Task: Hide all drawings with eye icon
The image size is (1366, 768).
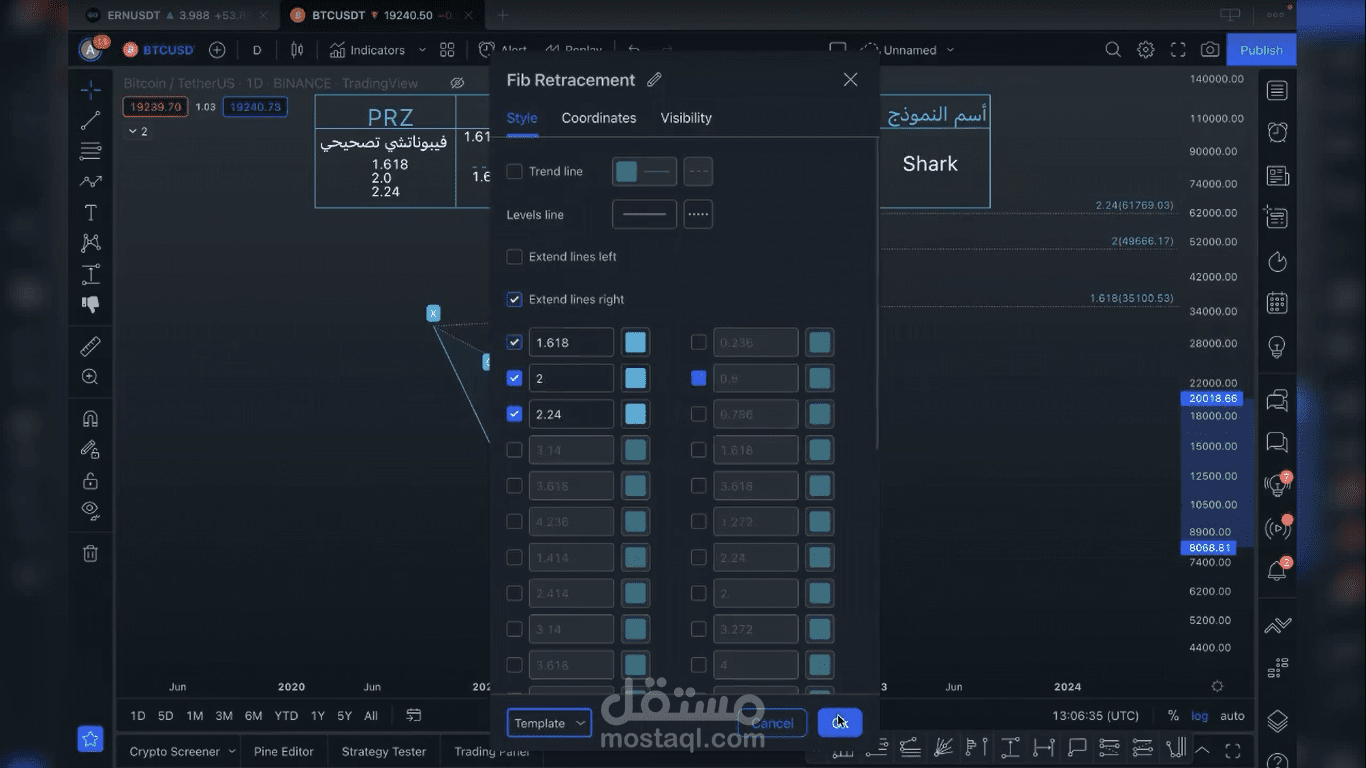Action: (90, 511)
